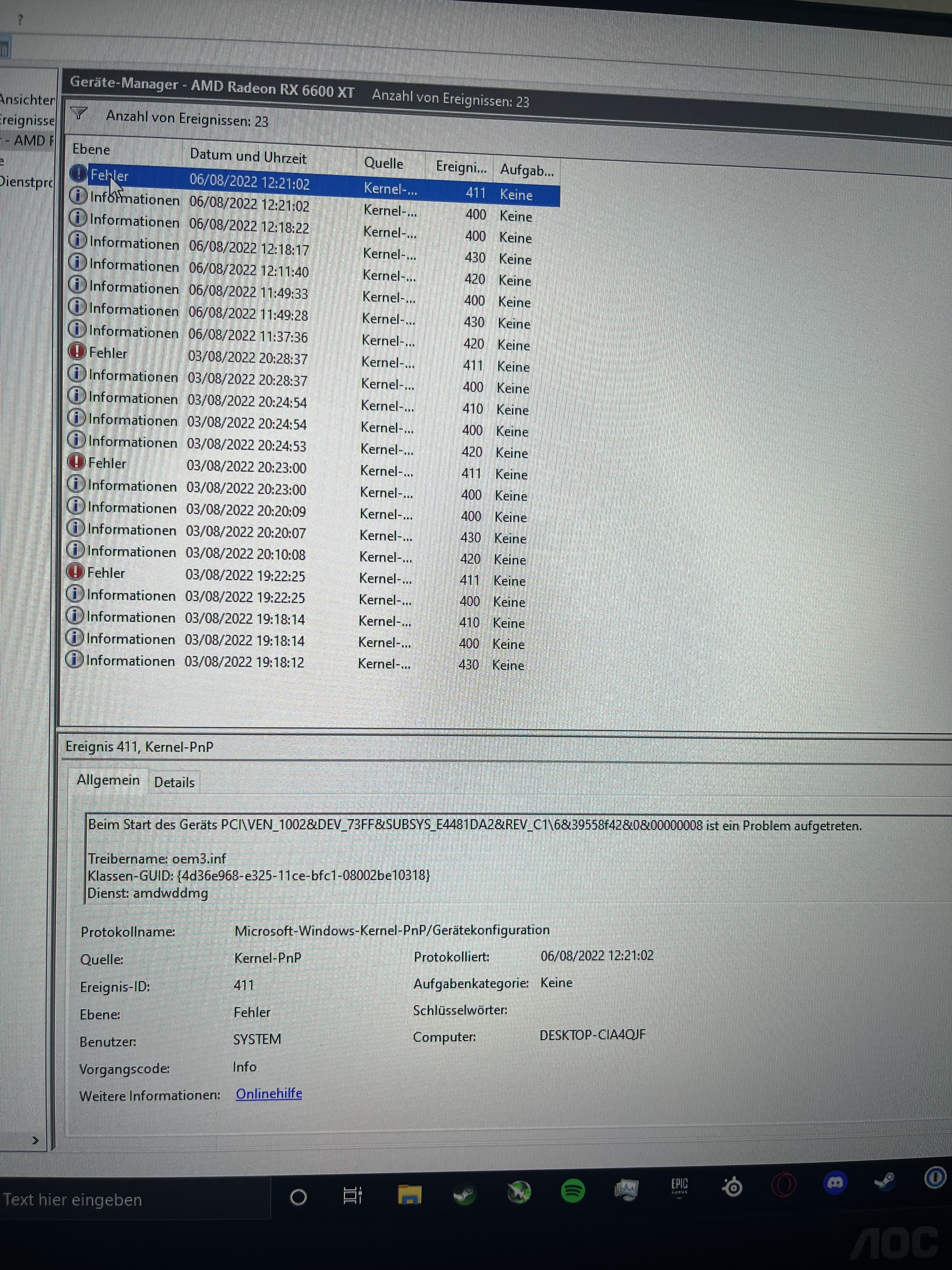Click the left pane scroll-right arrow

point(36,1140)
